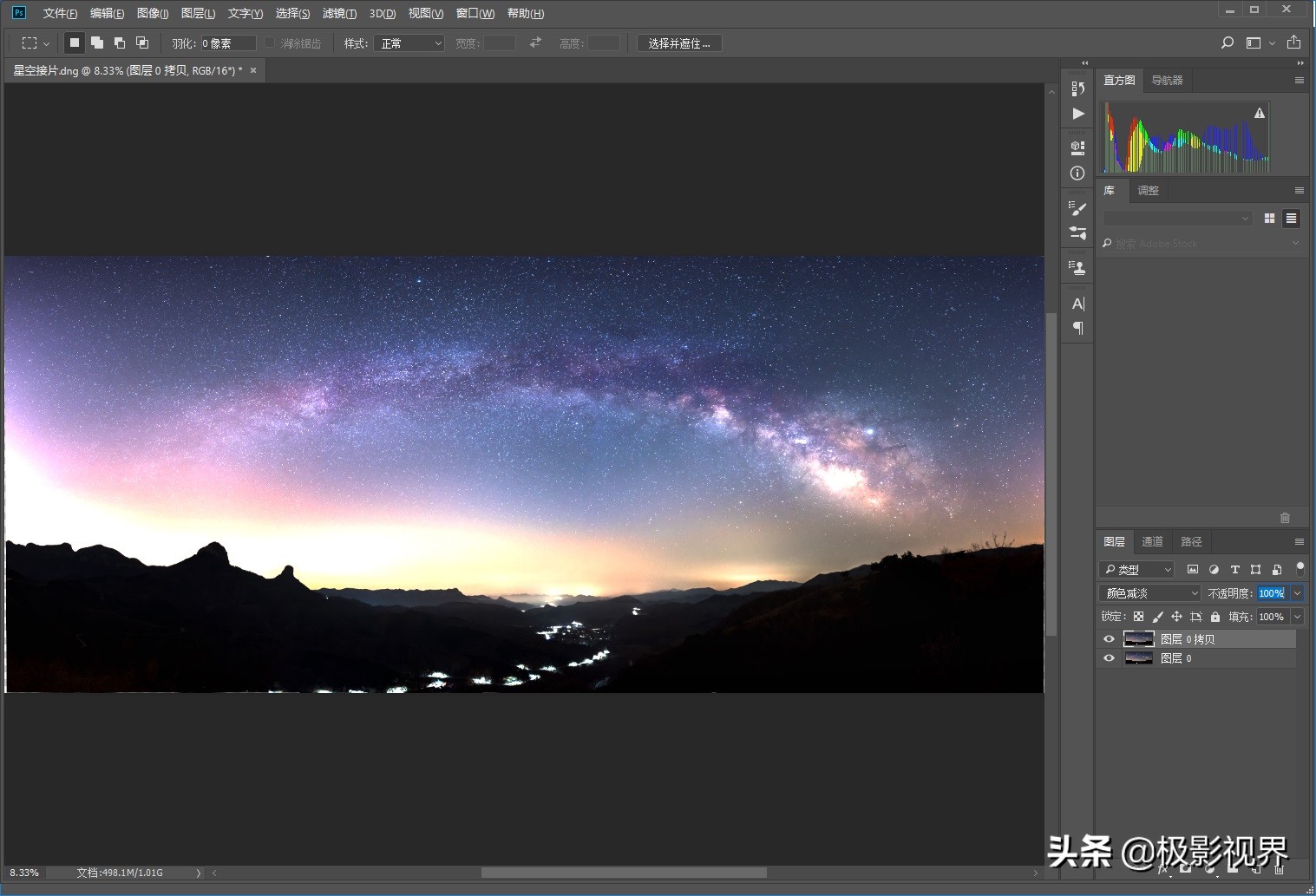This screenshot has height=896, width=1316.
Task: Click the filter for type layers icon
Action: click(x=1234, y=570)
